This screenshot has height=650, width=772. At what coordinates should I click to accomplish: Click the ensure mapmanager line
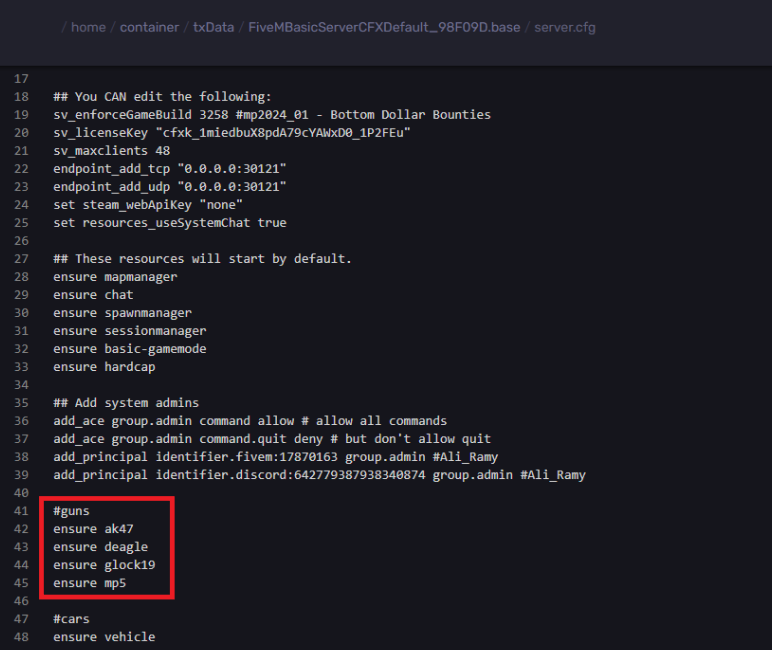(x=115, y=277)
